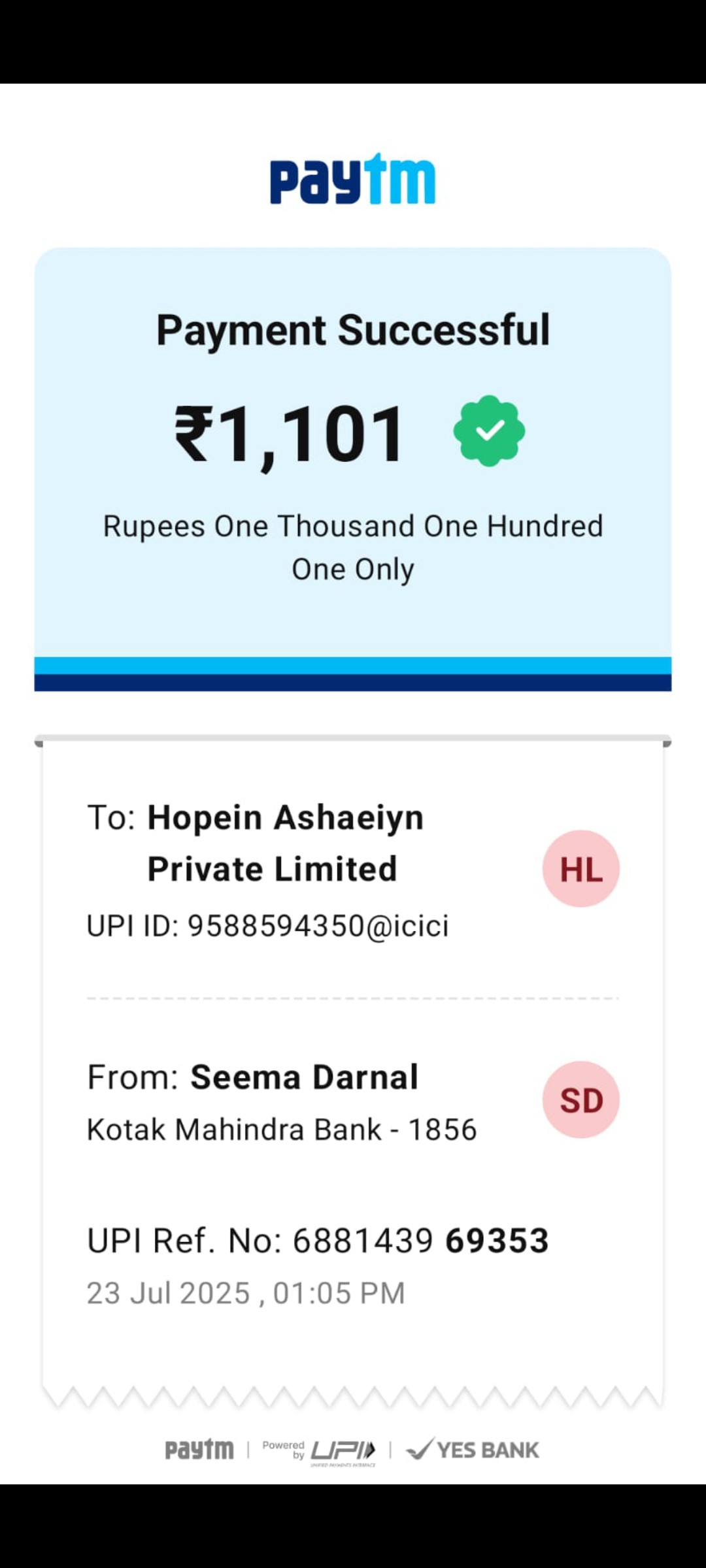Viewport: 706px width, 1568px height.
Task: Click the green verified checkmark badge
Action: point(489,431)
